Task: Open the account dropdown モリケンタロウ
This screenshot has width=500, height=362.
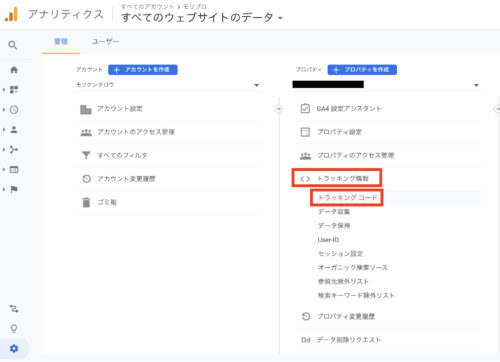Action: [168, 85]
